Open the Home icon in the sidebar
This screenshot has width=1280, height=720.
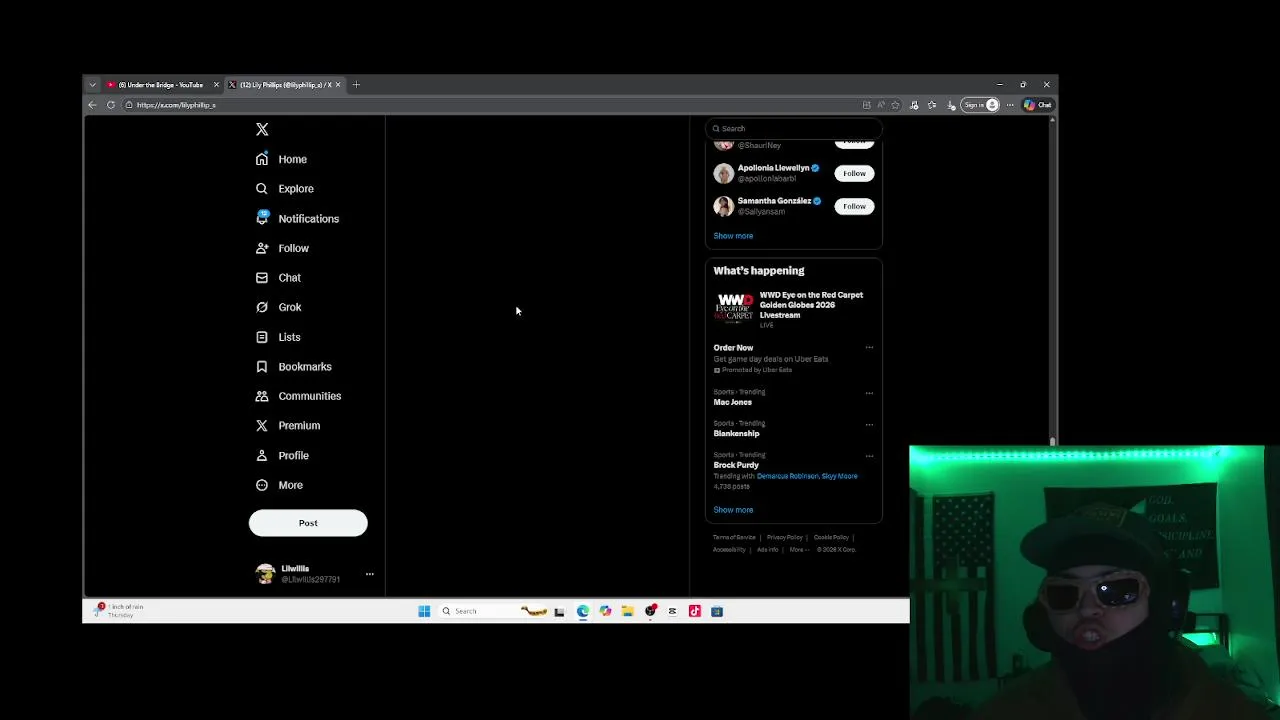point(262,159)
